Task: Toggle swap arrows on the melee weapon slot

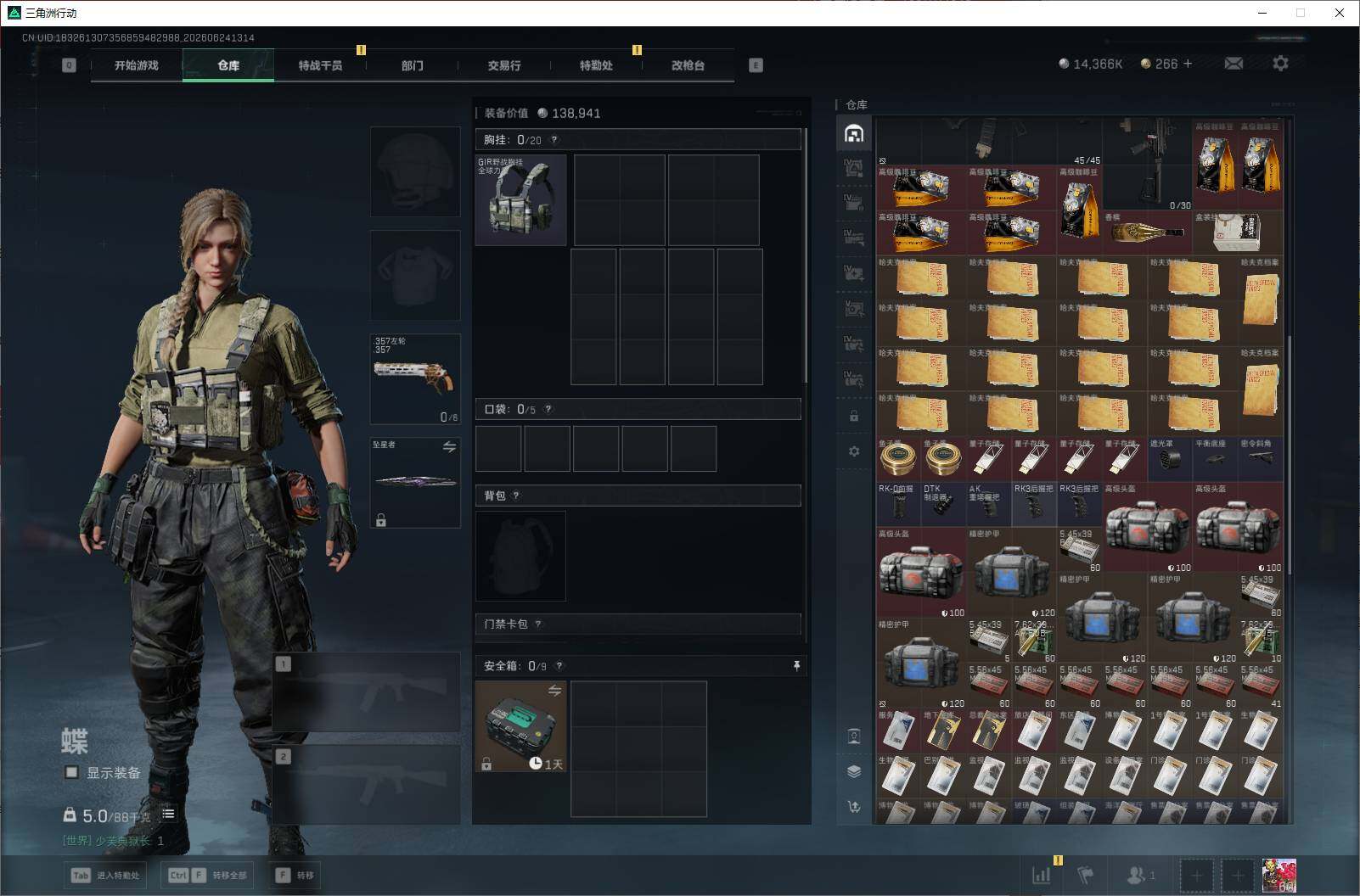Action: [x=449, y=446]
